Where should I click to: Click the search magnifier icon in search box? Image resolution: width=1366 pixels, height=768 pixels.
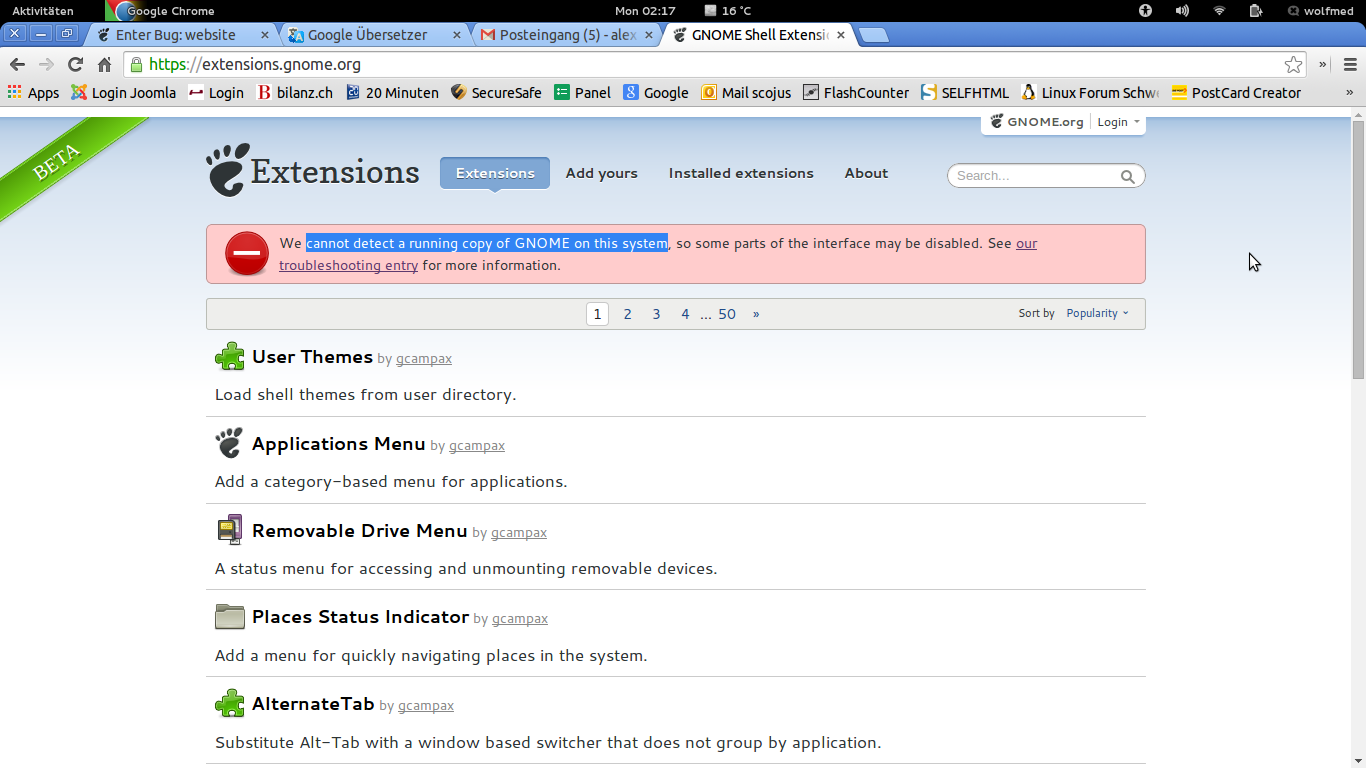1127,176
